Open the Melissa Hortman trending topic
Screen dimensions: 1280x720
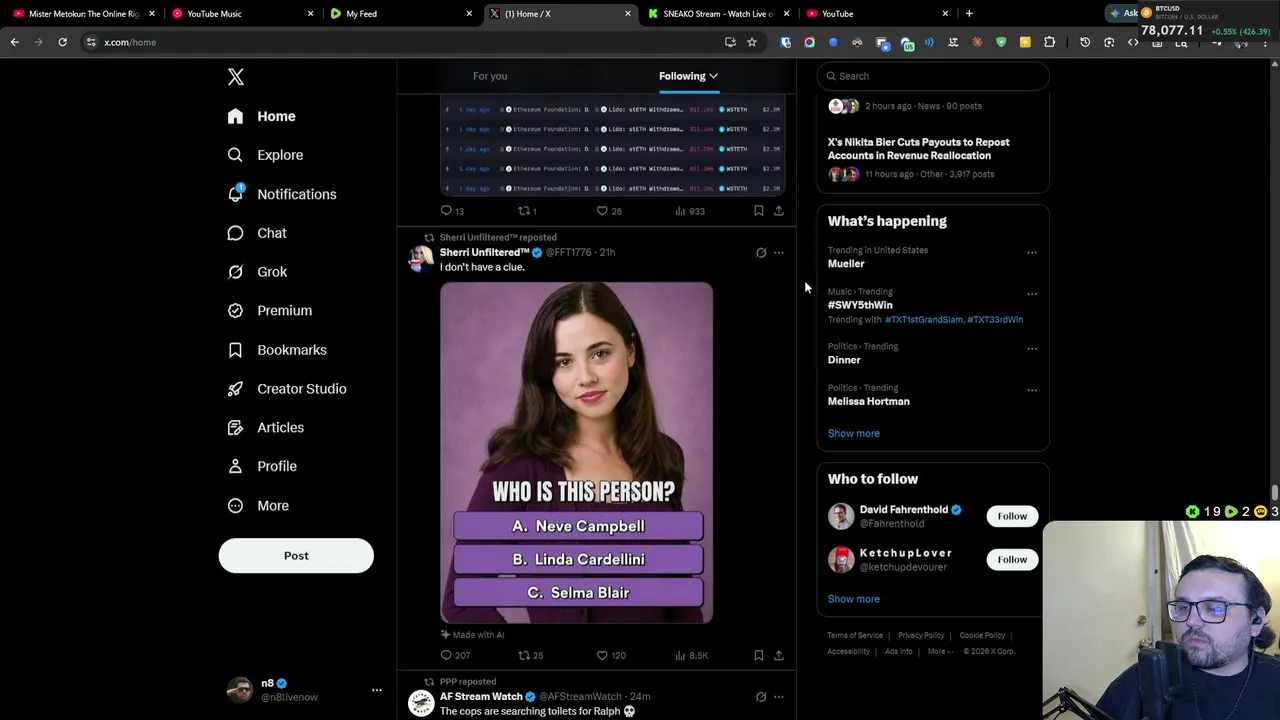pos(868,402)
